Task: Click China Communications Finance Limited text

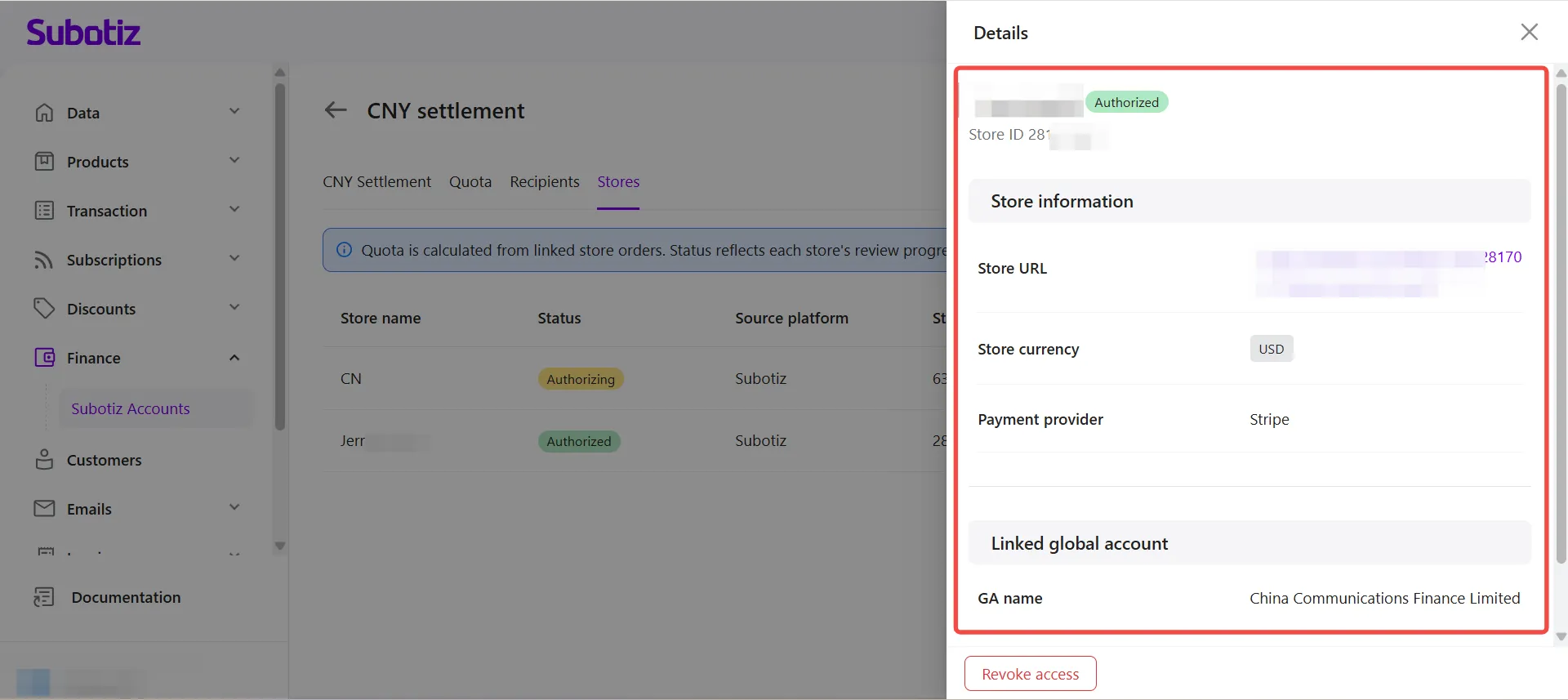Action: (x=1385, y=598)
